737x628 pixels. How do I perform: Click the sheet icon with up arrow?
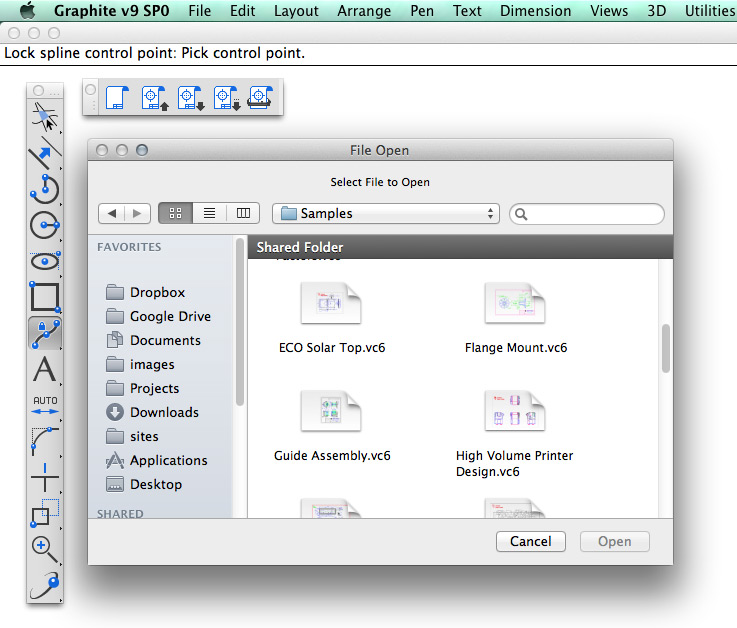tap(155, 98)
